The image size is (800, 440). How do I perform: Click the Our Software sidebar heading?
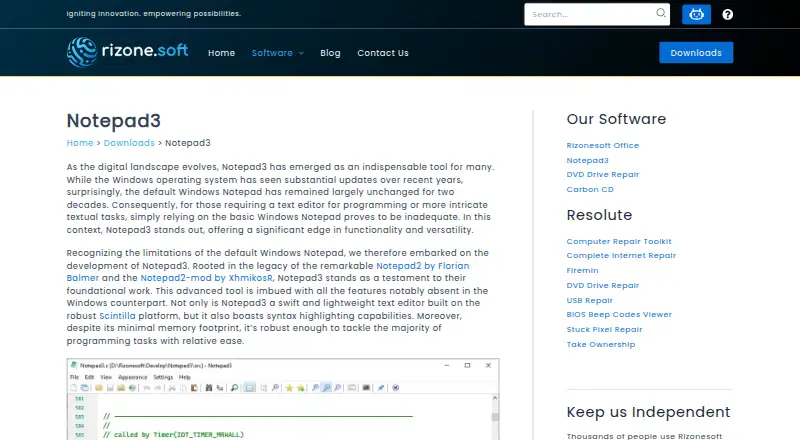pos(616,119)
